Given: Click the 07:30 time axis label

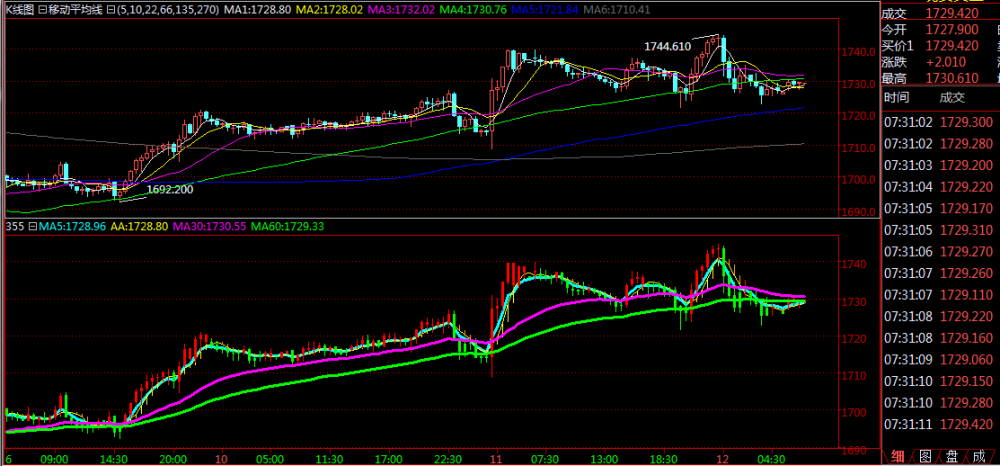Looking at the screenshot, I should tap(544, 459).
